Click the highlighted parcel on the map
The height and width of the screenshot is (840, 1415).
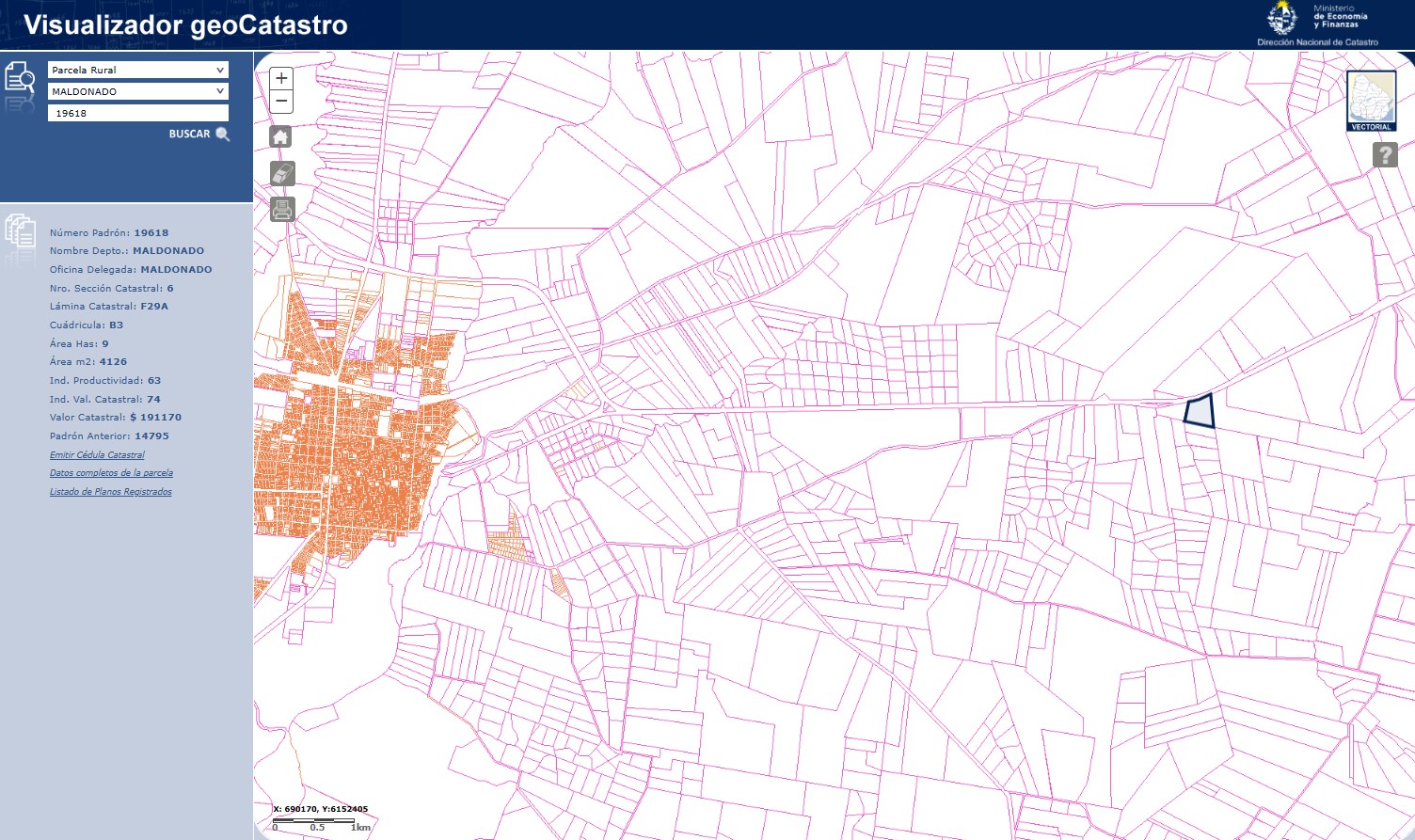(1200, 412)
